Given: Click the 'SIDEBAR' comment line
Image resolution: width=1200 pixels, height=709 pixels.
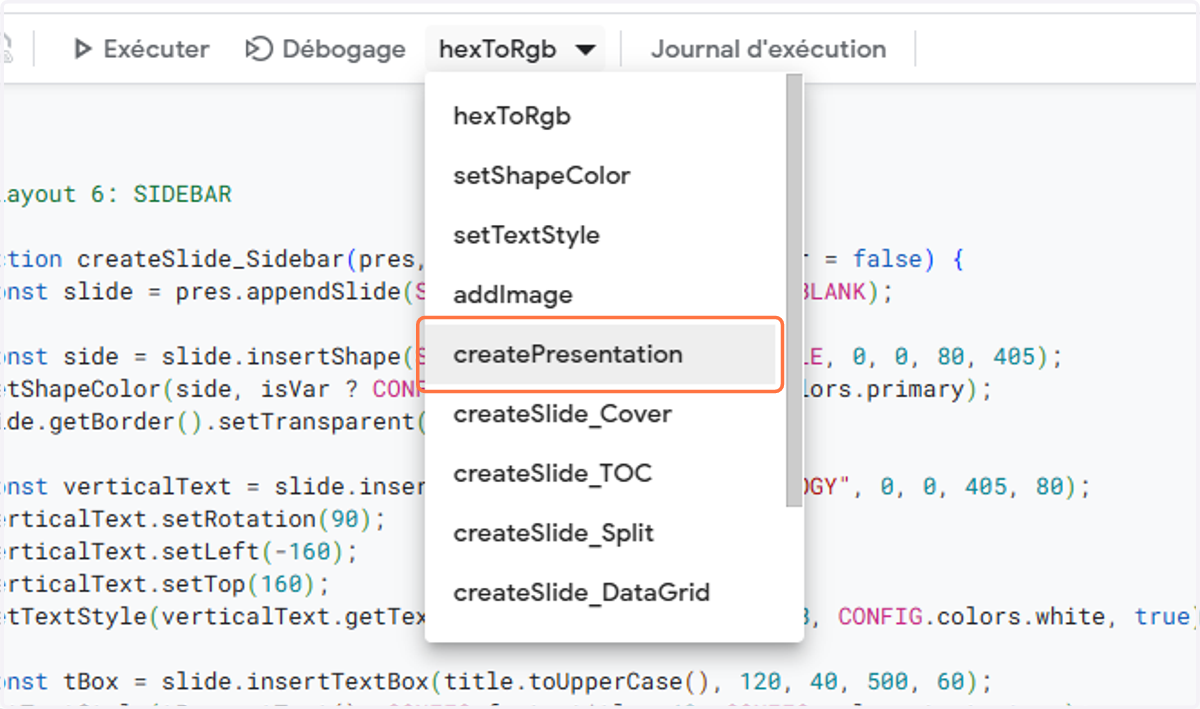Looking at the screenshot, I should 116,194.
